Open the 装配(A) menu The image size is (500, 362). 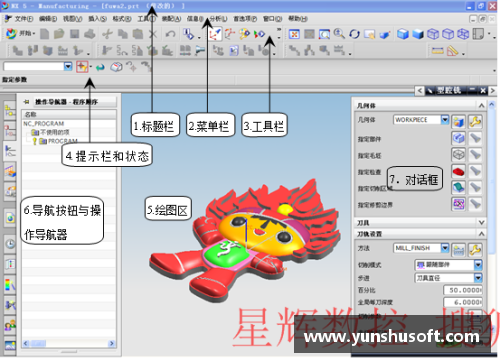coord(171,19)
